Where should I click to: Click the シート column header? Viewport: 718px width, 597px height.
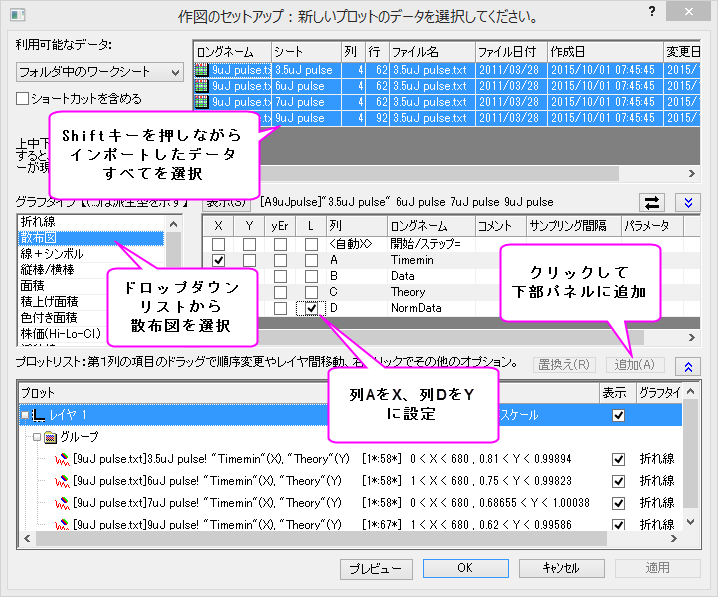pos(306,52)
